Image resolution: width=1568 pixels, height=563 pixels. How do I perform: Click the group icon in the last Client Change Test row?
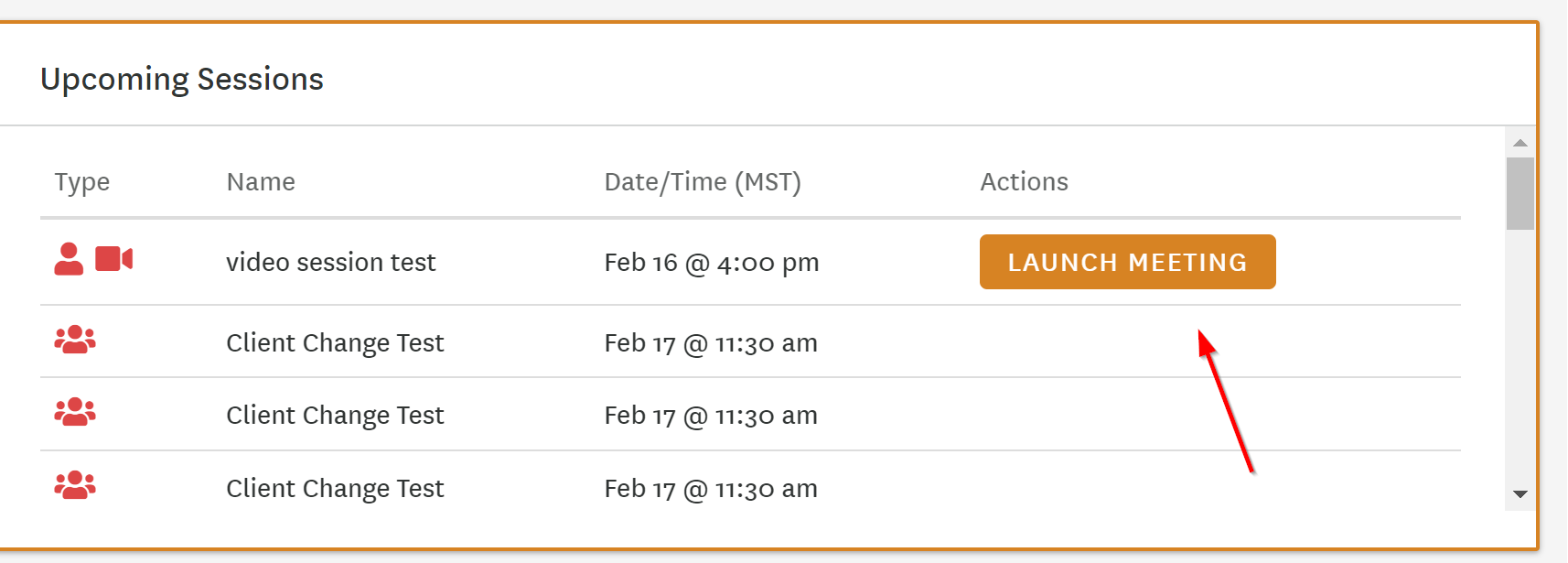coord(75,485)
